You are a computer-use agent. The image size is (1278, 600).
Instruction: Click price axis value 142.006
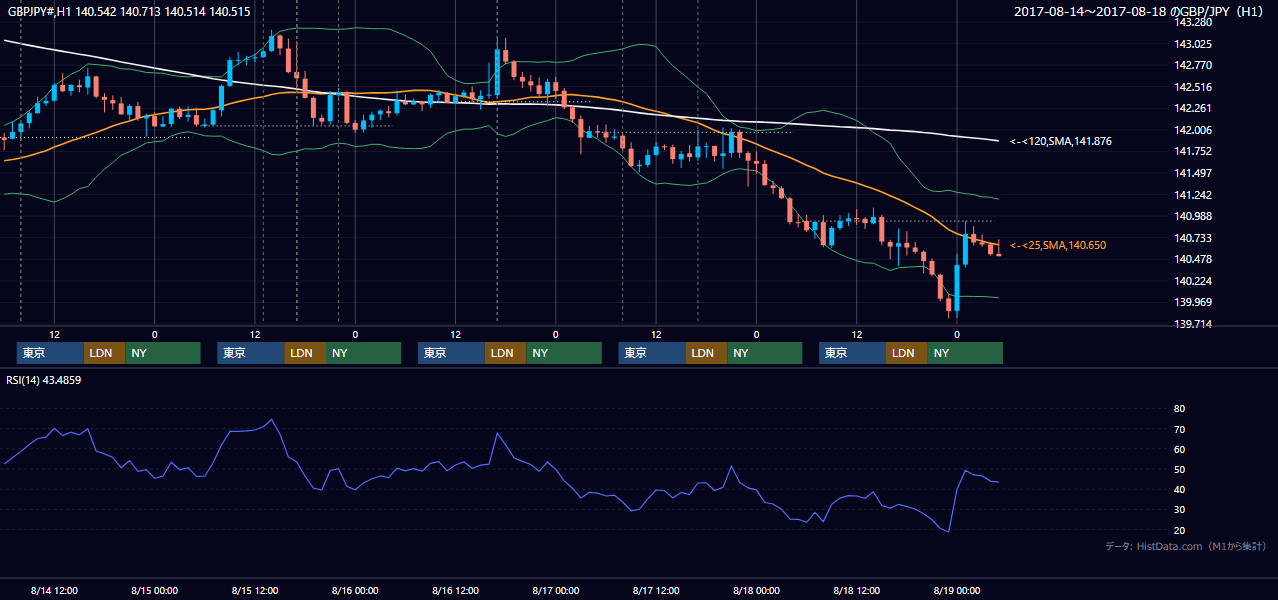(x=1193, y=130)
